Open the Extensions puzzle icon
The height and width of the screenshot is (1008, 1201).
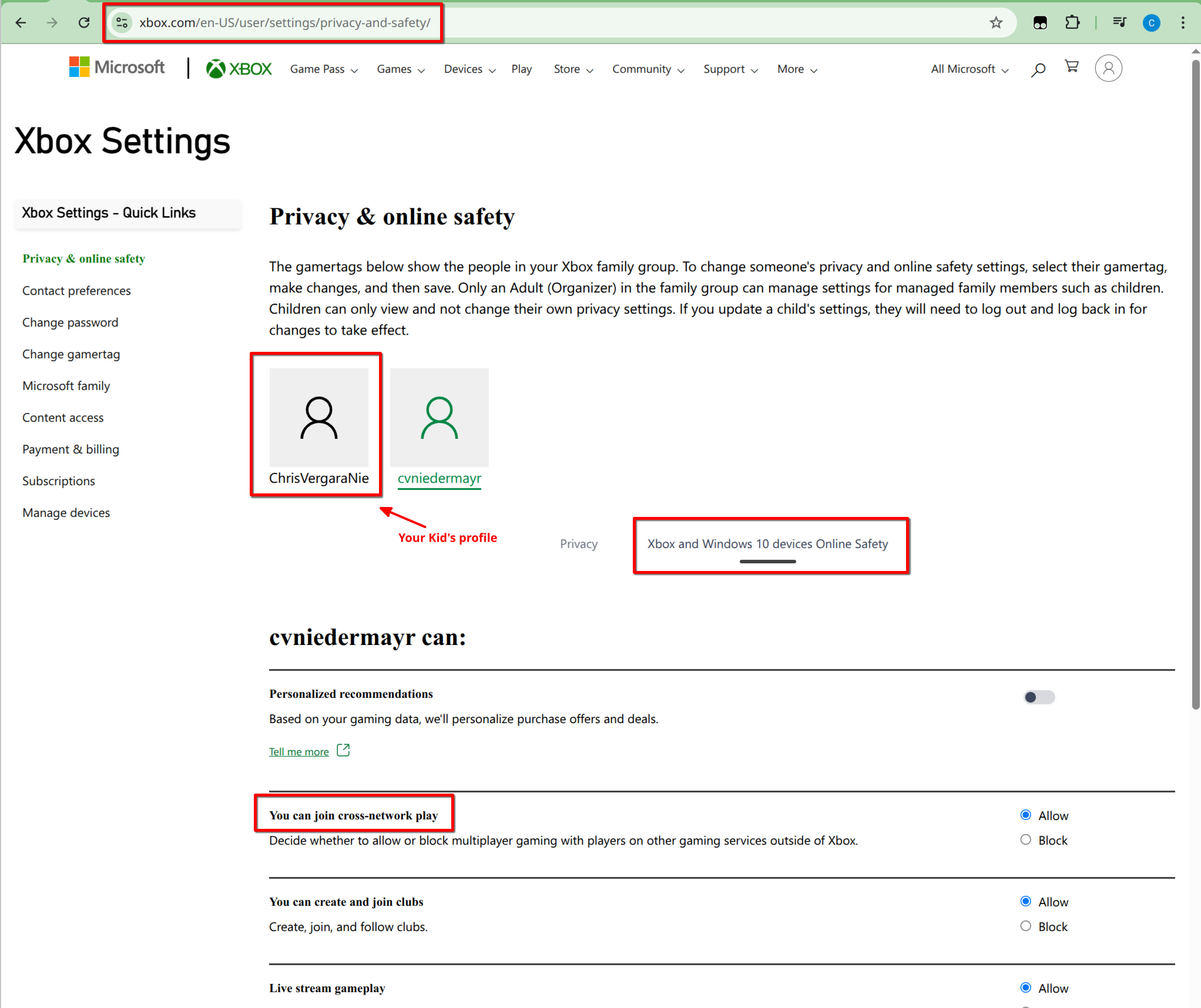pyautogui.click(x=1072, y=23)
